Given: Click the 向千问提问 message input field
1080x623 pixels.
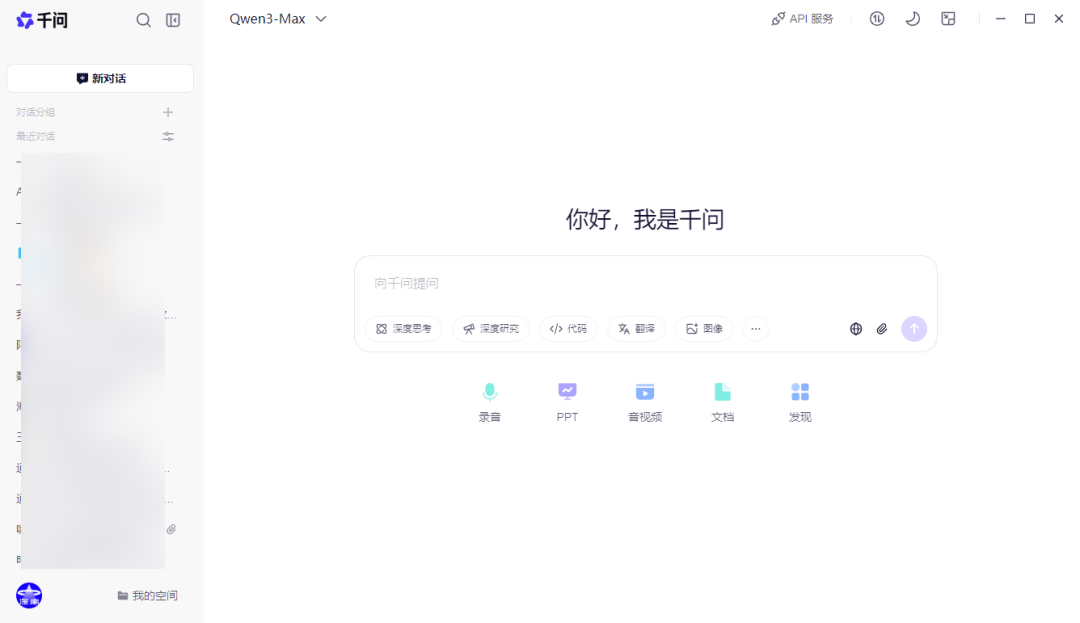Looking at the screenshot, I should (645, 283).
